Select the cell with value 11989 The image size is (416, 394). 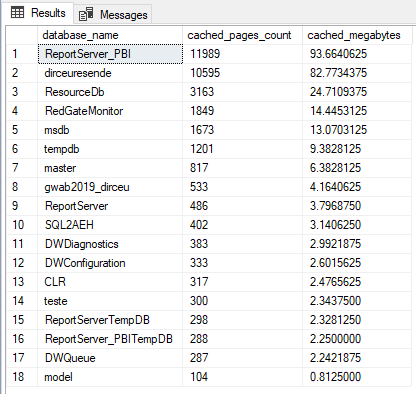pos(242,54)
